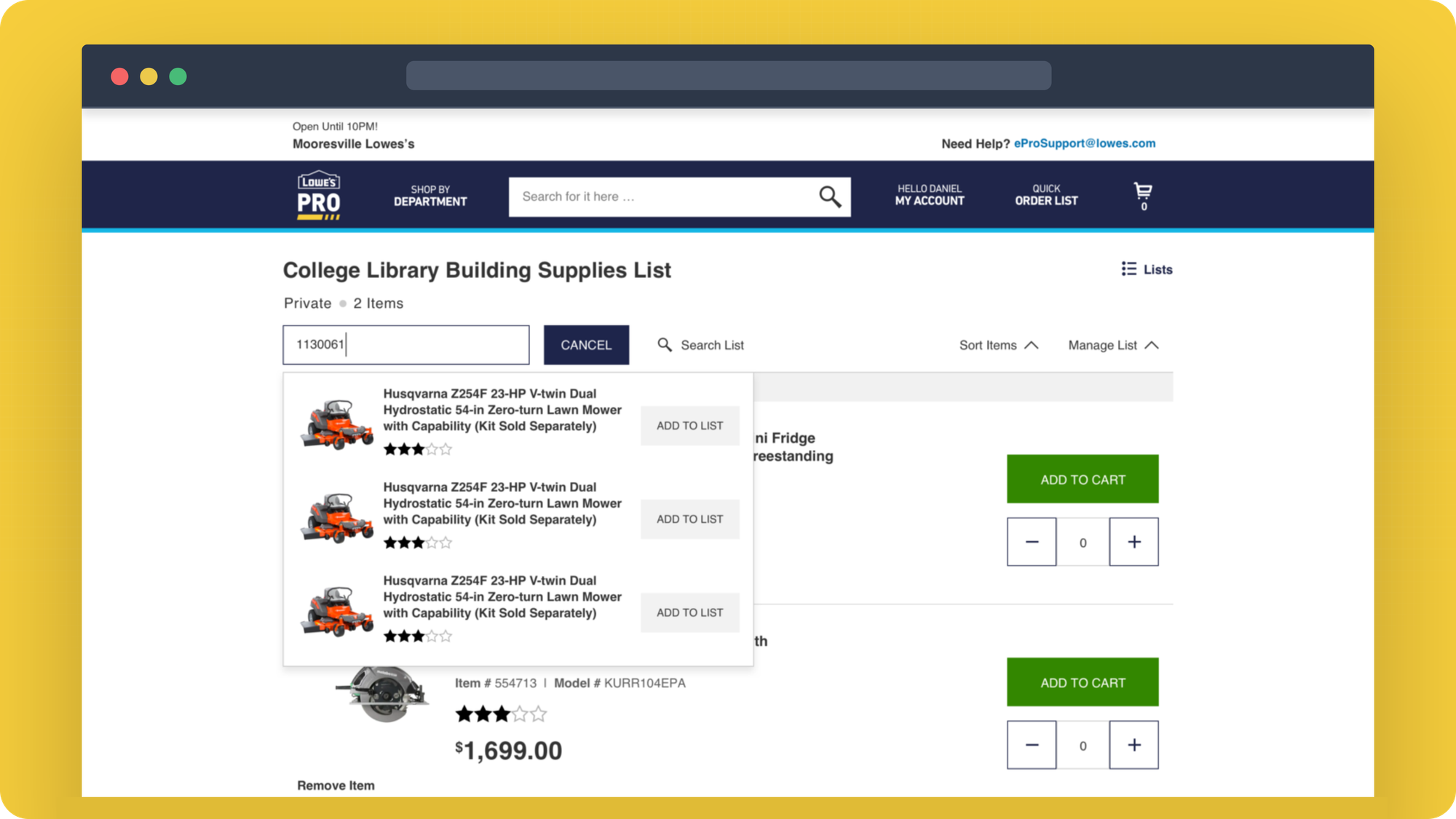The height and width of the screenshot is (819, 1456).
Task: Click quantity increment plus button
Action: (1134, 541)
